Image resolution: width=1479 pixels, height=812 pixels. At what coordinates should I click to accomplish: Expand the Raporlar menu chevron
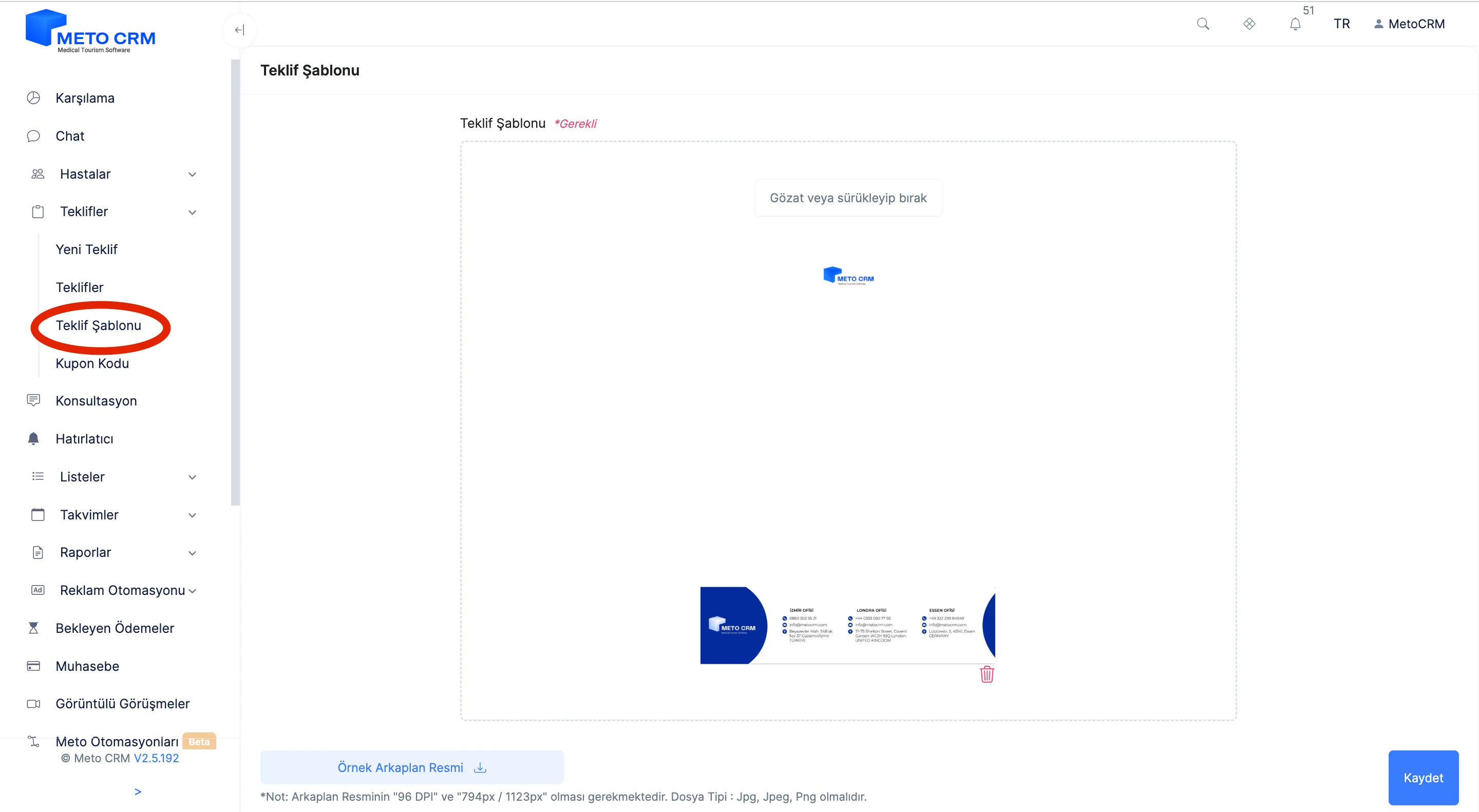tap(193, 553)
